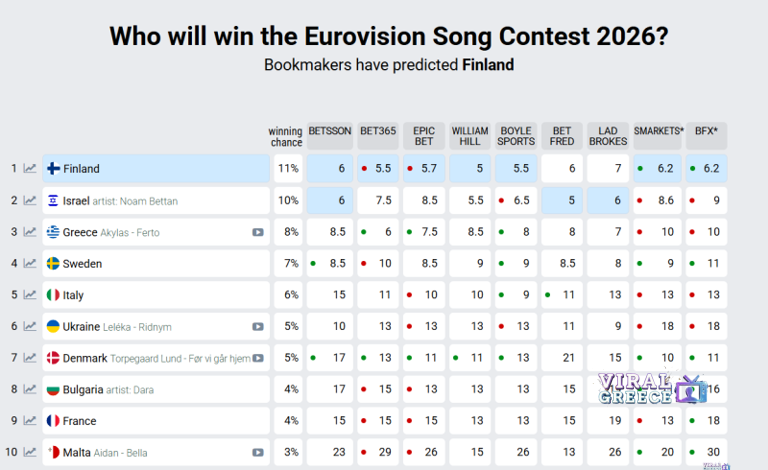Click the chart icon next to Italy's rank
Viewport: 768px width, 470px height.
click(x=30, y=296)
